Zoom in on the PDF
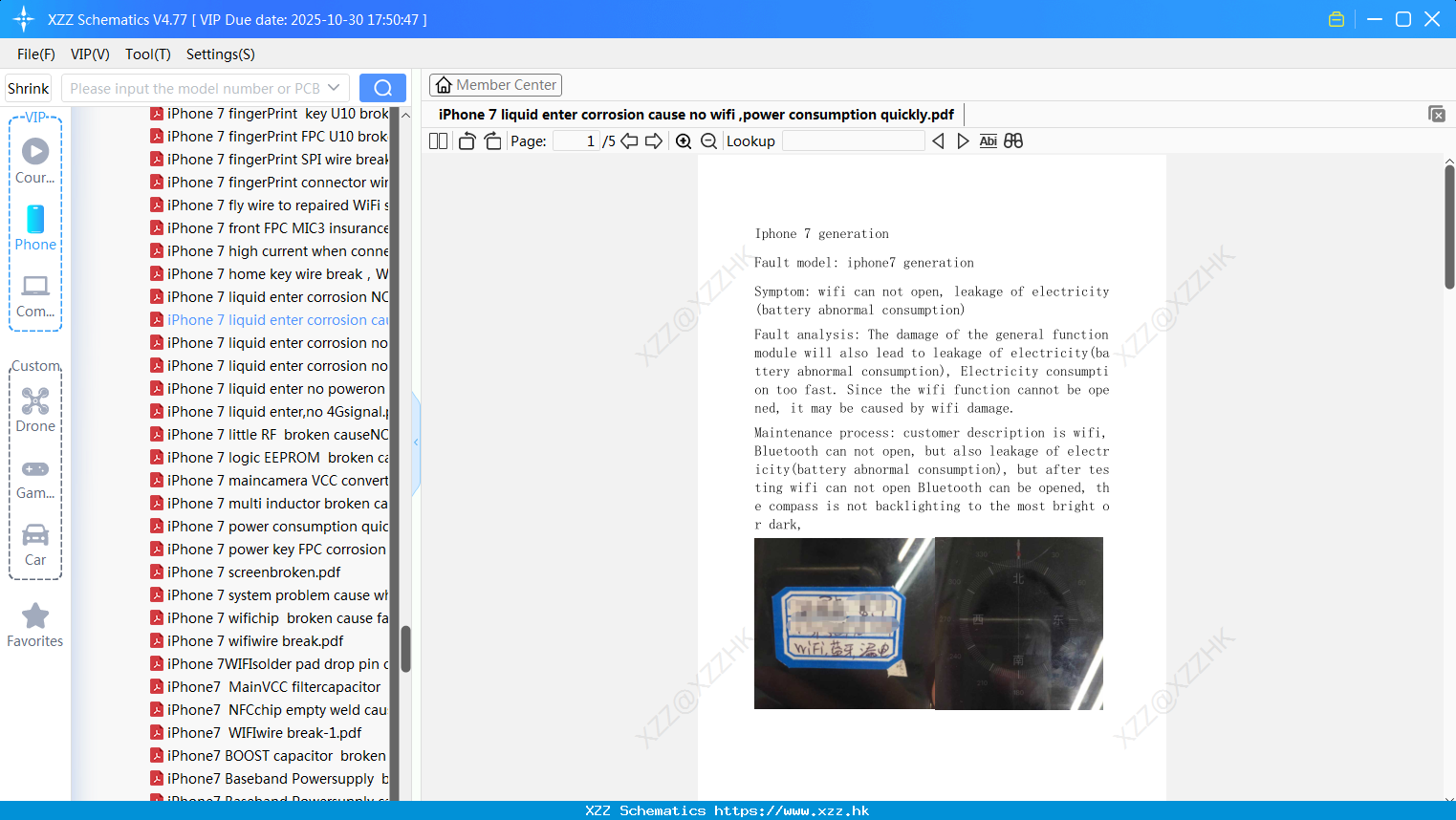This screenshot has width=1456, height=820. 684,141
